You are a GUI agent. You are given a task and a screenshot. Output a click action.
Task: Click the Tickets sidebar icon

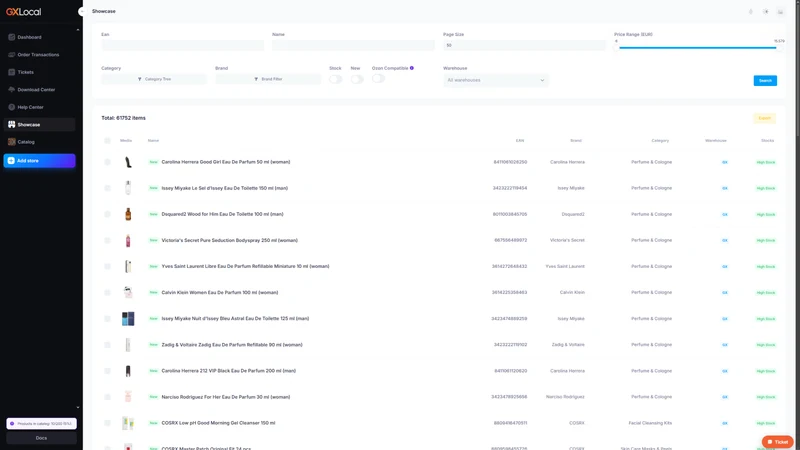coord(11,72)
